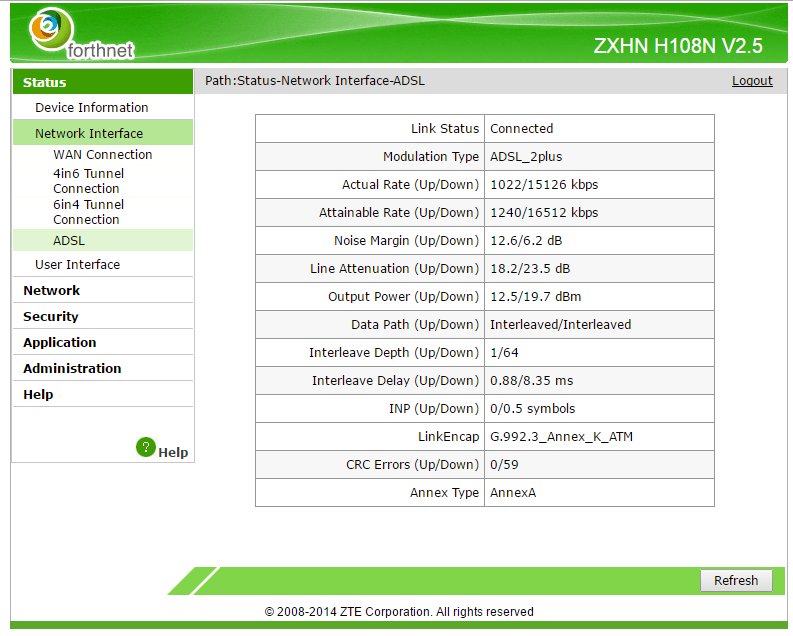Open Device Information page

click(92, 108)
